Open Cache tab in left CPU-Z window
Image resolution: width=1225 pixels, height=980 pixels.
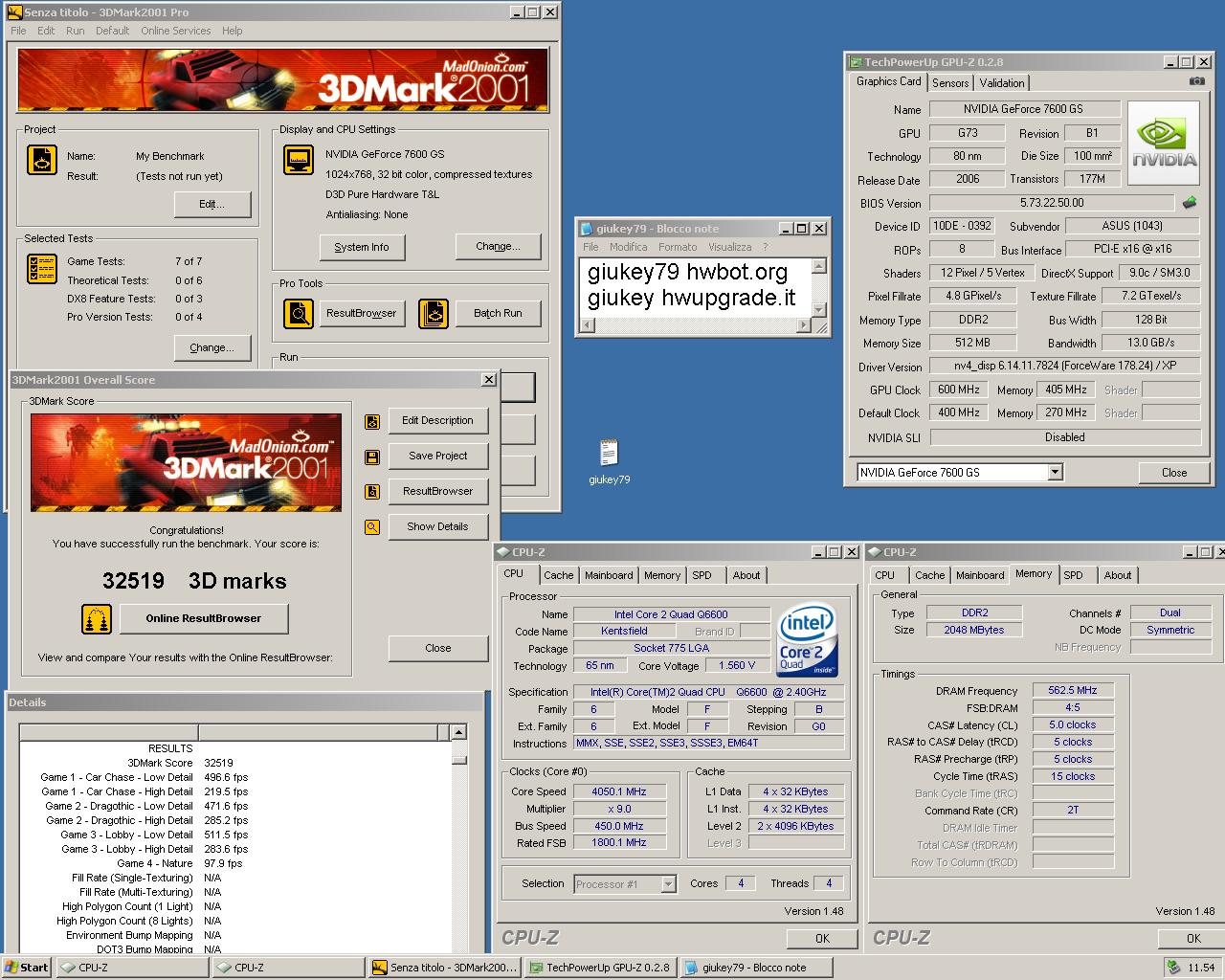tap(559, 575)
